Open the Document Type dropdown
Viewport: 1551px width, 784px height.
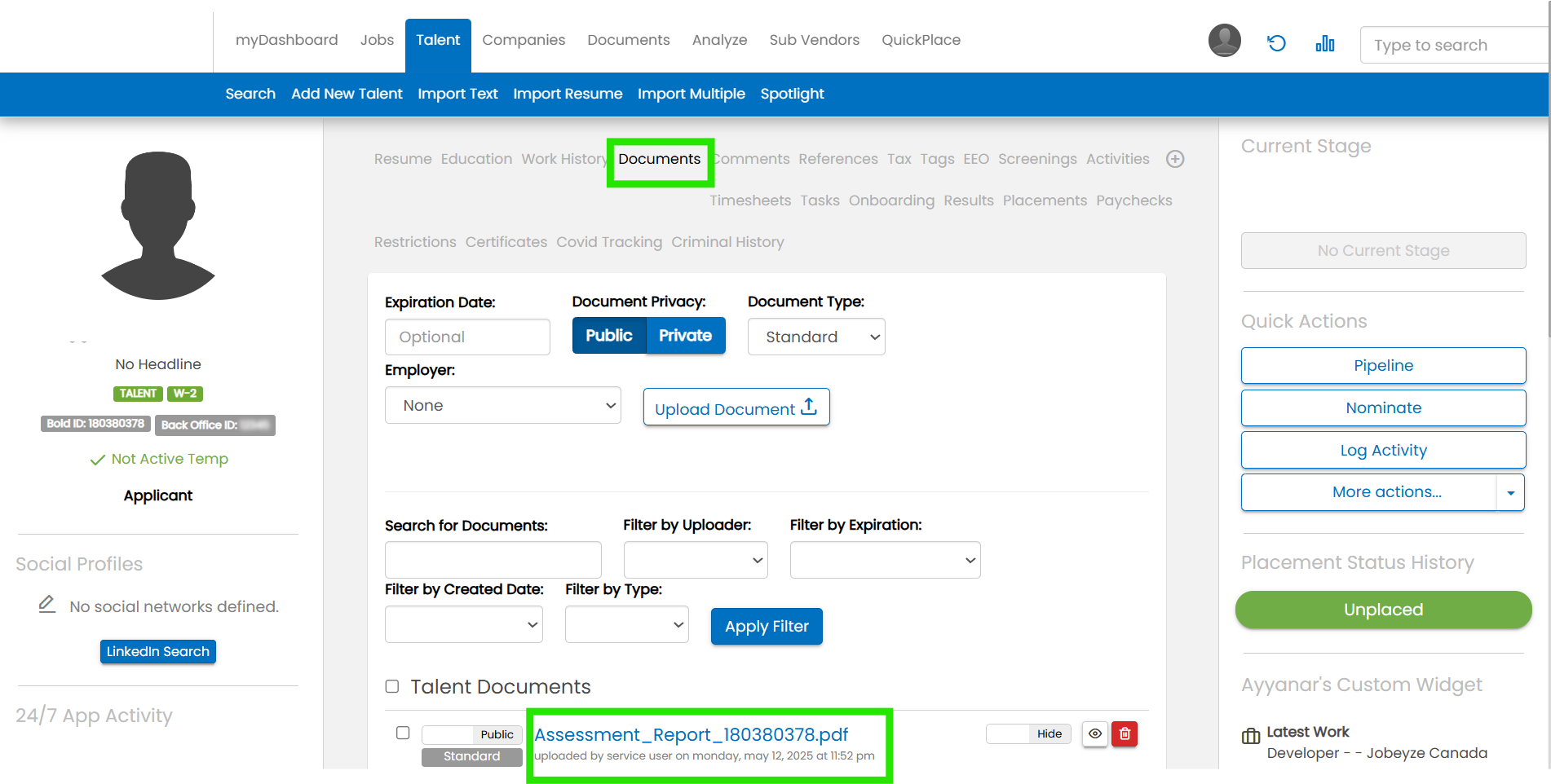pyautogui.click(x=815, y=337)
